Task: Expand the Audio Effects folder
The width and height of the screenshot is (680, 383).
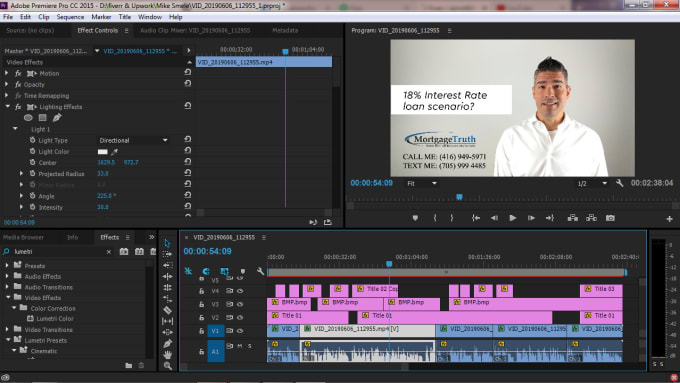Action: [7, 276]
